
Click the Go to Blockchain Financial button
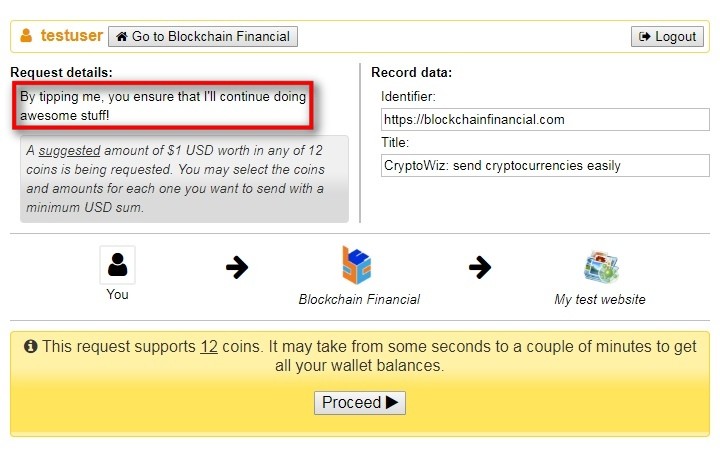tap(202, 37)
